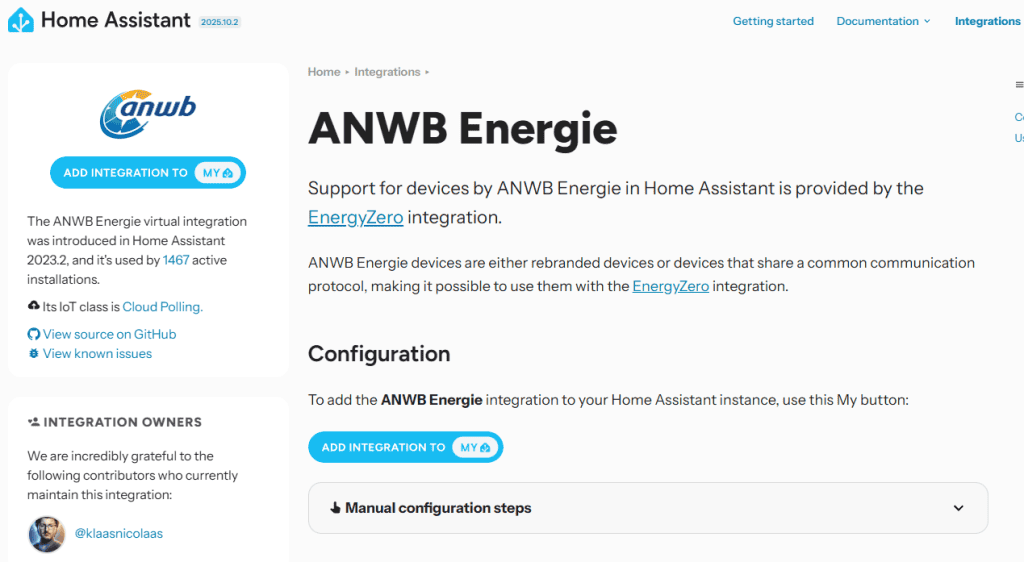The height and width of the screenshot is (562, 1024).
Task: Open the Documentation dropdown menu
Action: pyautogui.click(x=883, y=21)
